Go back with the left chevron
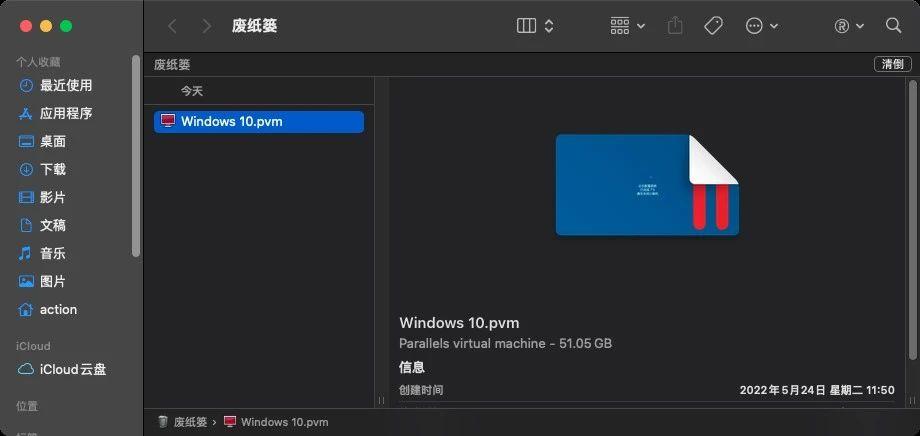This screenshot has height=436, width=920. [172, 26]
